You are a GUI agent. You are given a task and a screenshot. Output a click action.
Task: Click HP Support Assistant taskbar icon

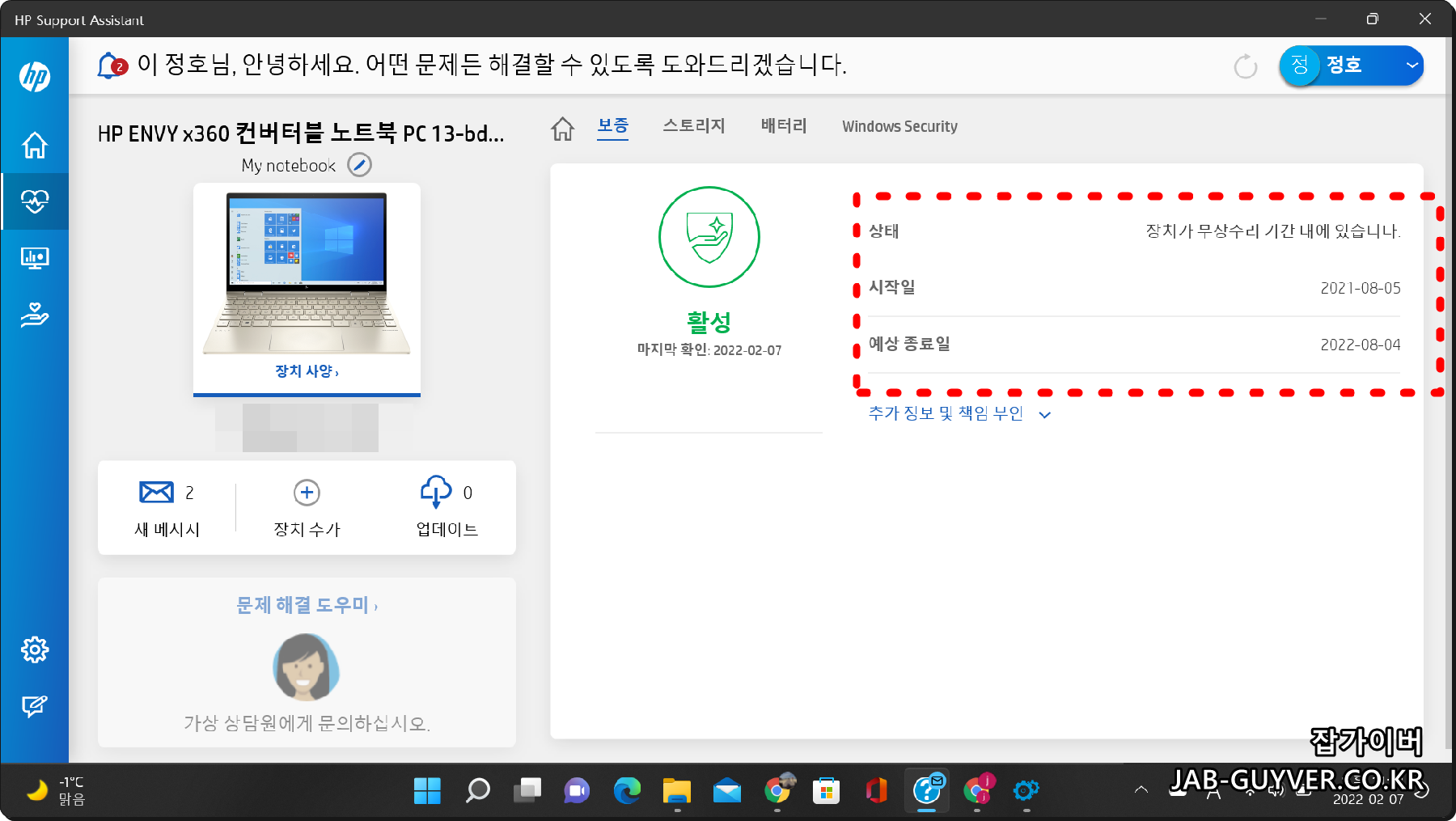(x=927, y=790)
